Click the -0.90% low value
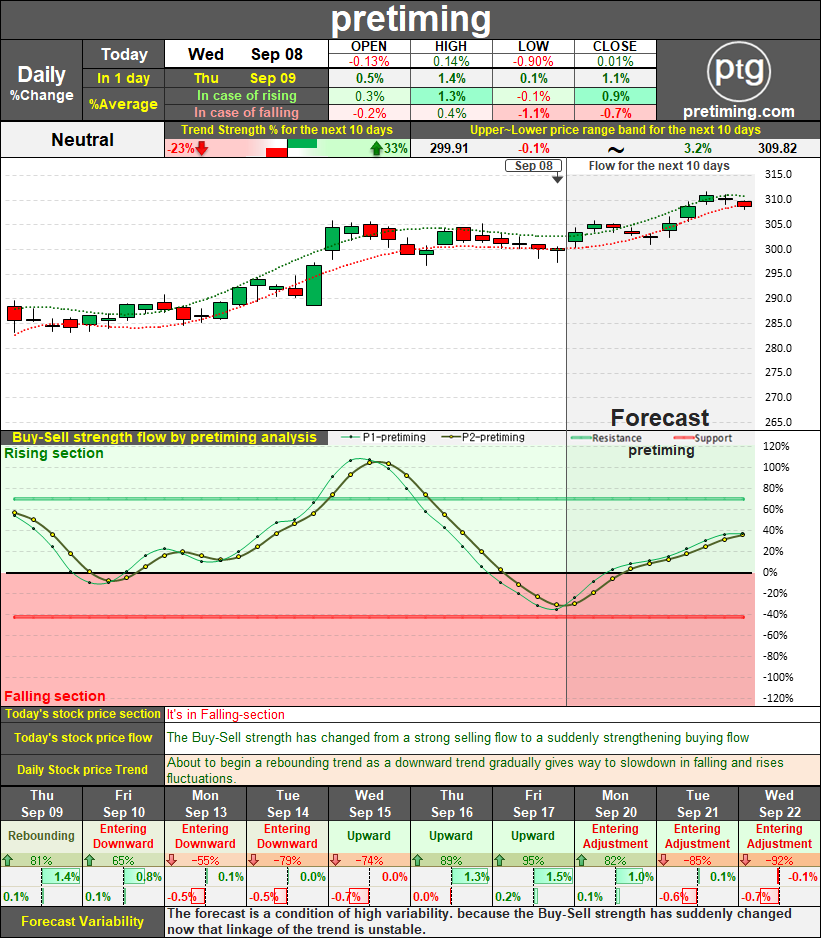821x938 pixels. (x=533, y=61)
